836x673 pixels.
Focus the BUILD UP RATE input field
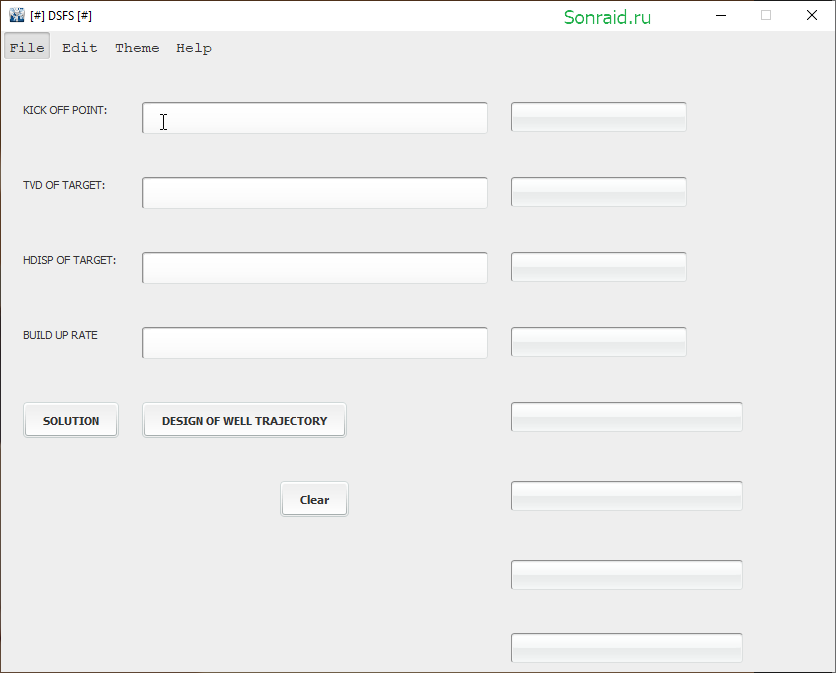(x=315, y=343)
